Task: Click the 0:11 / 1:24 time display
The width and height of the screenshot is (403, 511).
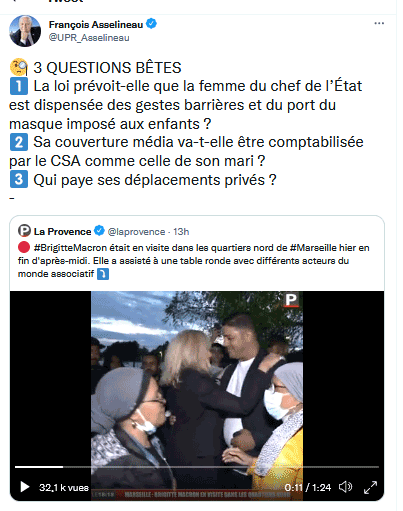Action: (308, 488)
